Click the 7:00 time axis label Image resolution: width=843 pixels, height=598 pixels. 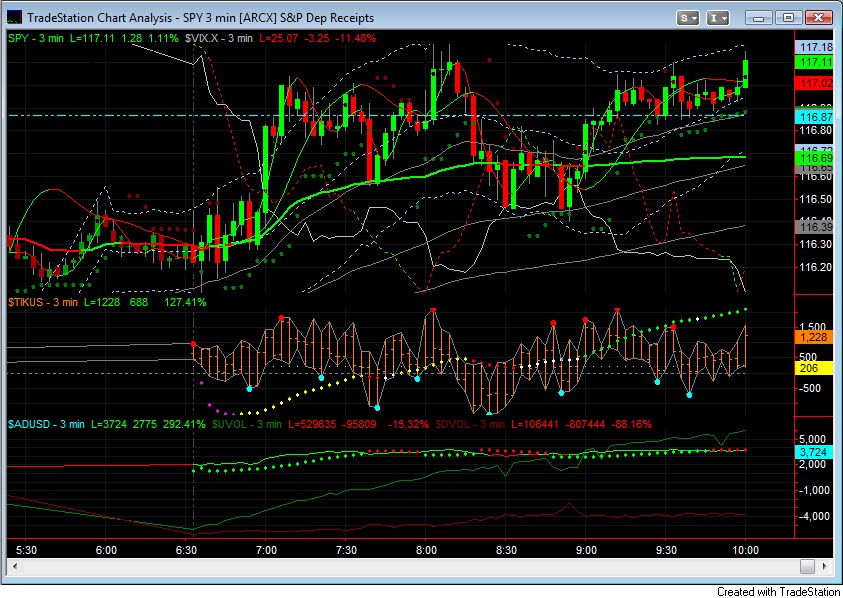[266, 550]
